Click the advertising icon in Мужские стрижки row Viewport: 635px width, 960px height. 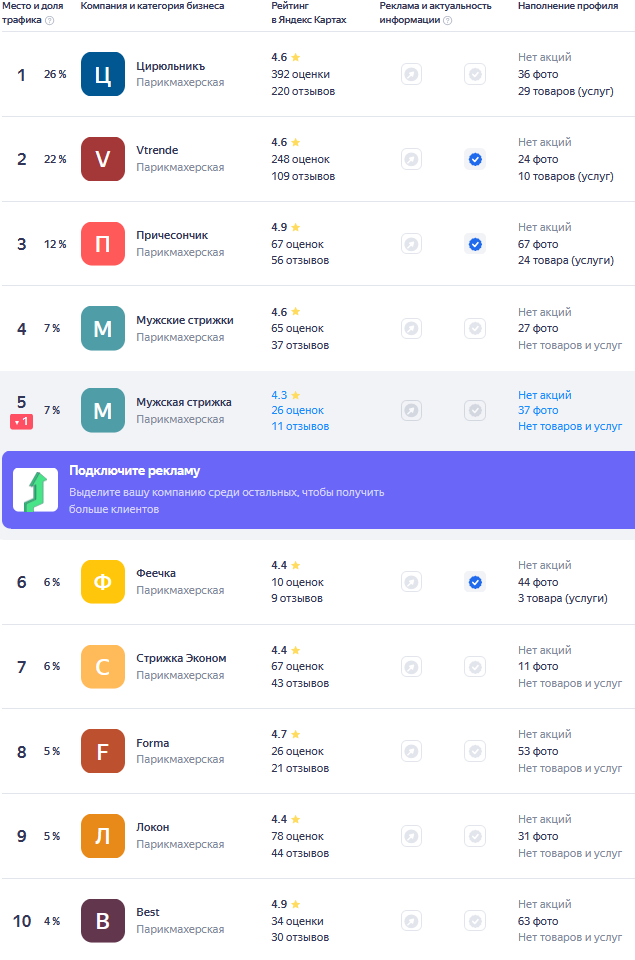coord(411,328)
